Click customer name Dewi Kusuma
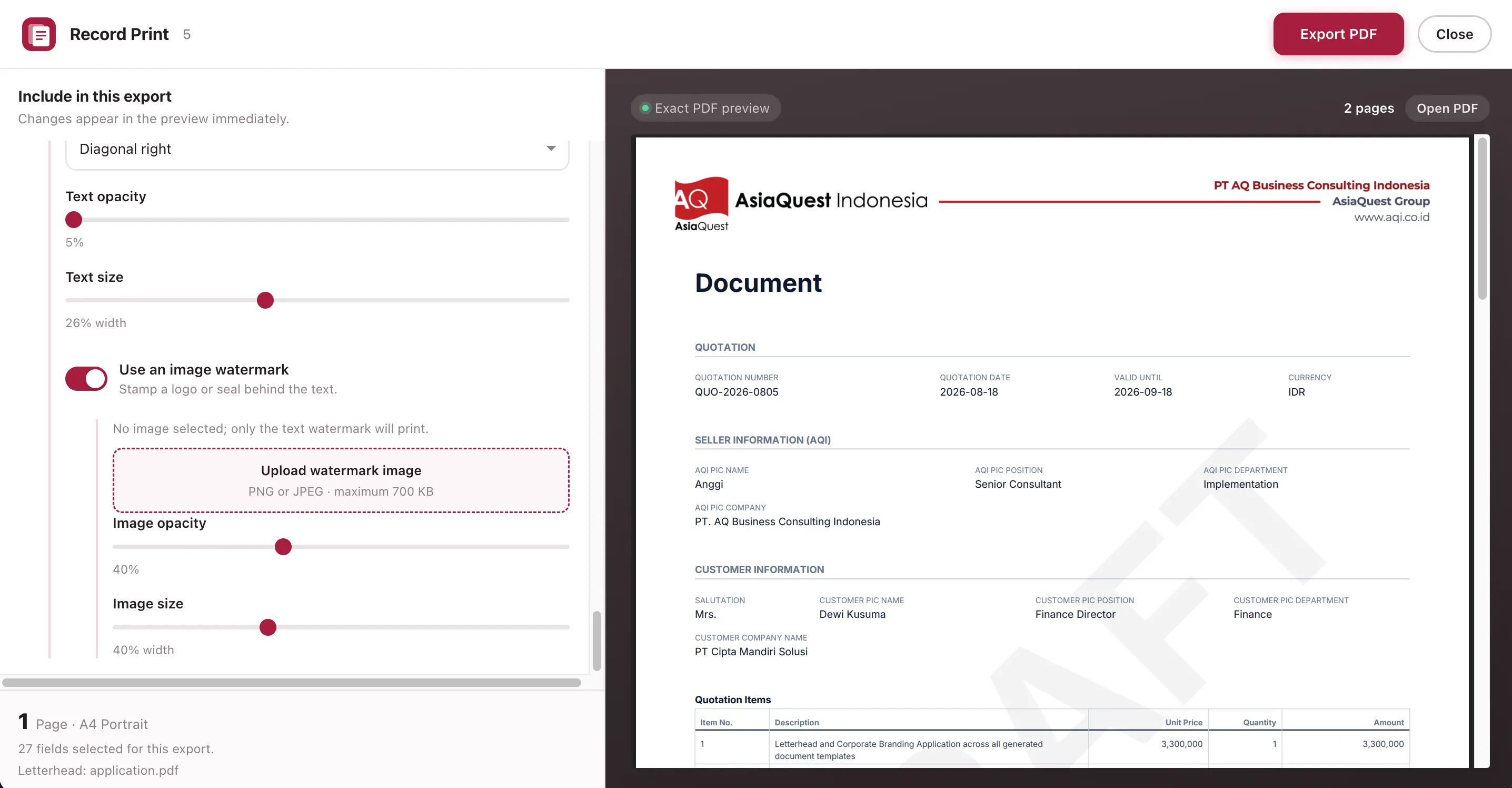1512x788 pixels. pyautogui.click(x=852, y=614)
